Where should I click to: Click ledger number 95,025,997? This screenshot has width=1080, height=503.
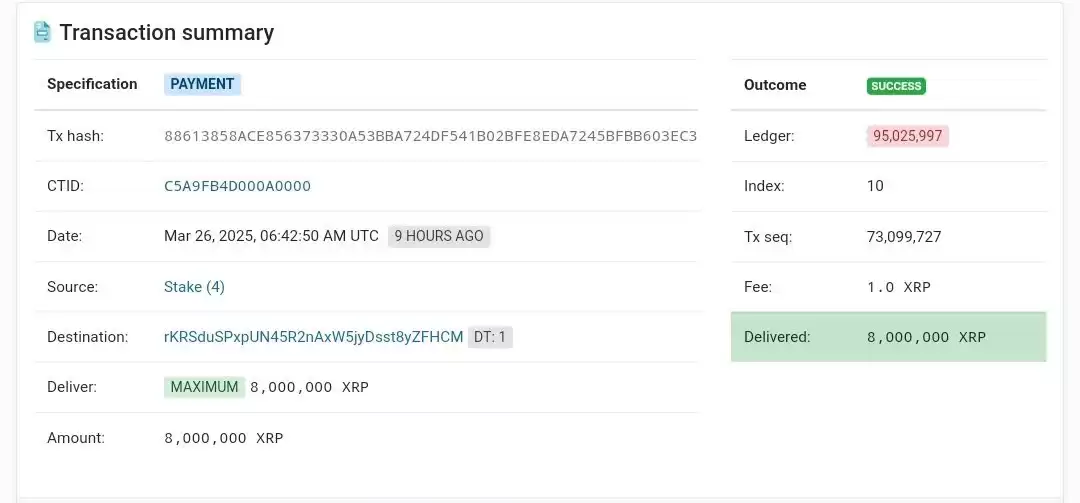click(907, 136)
